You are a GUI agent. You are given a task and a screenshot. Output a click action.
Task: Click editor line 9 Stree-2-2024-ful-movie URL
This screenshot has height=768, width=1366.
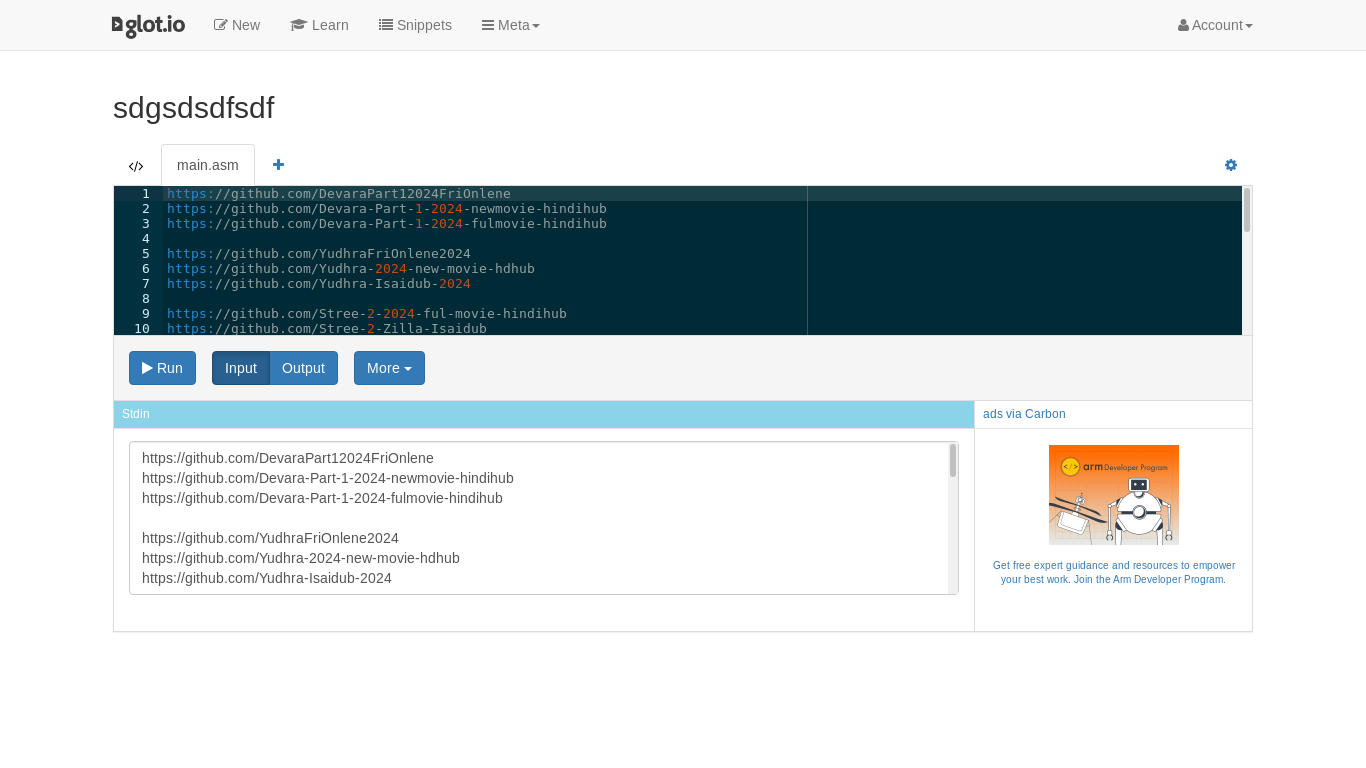pyautogui.click(x=367, y=314)
